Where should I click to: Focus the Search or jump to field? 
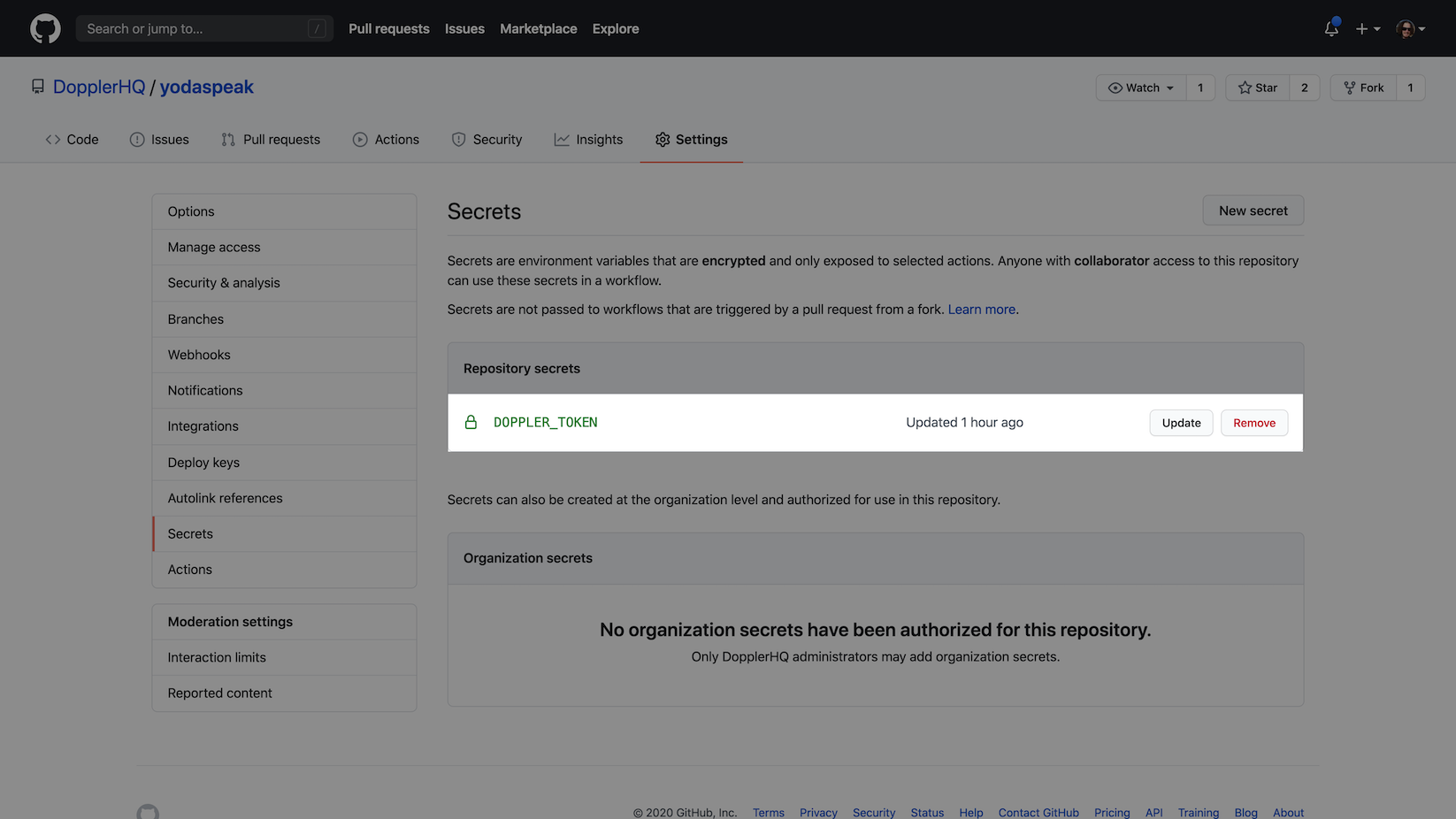[204, 28]
